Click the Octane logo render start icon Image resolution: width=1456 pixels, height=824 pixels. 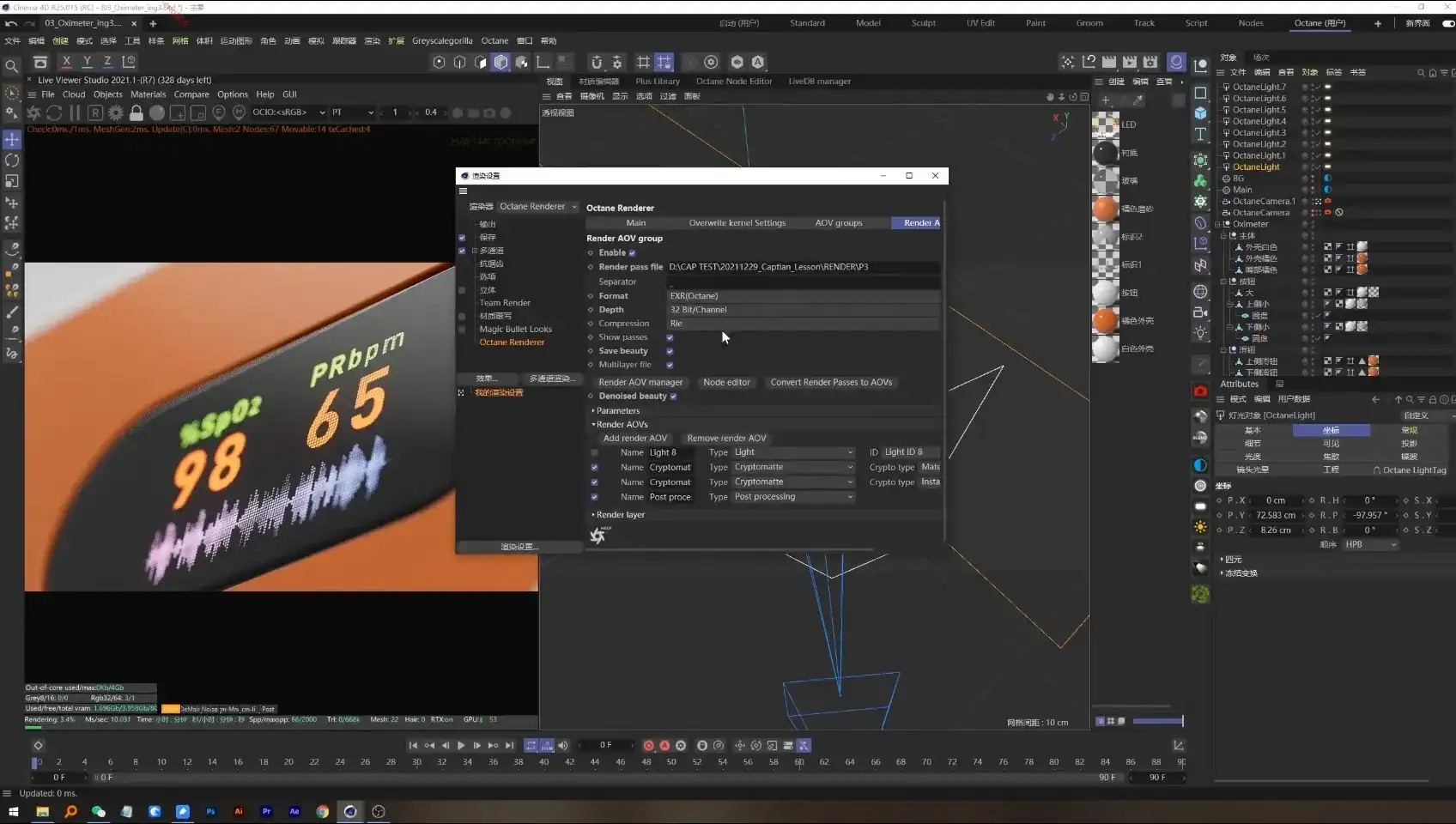[x=33, y=112]
